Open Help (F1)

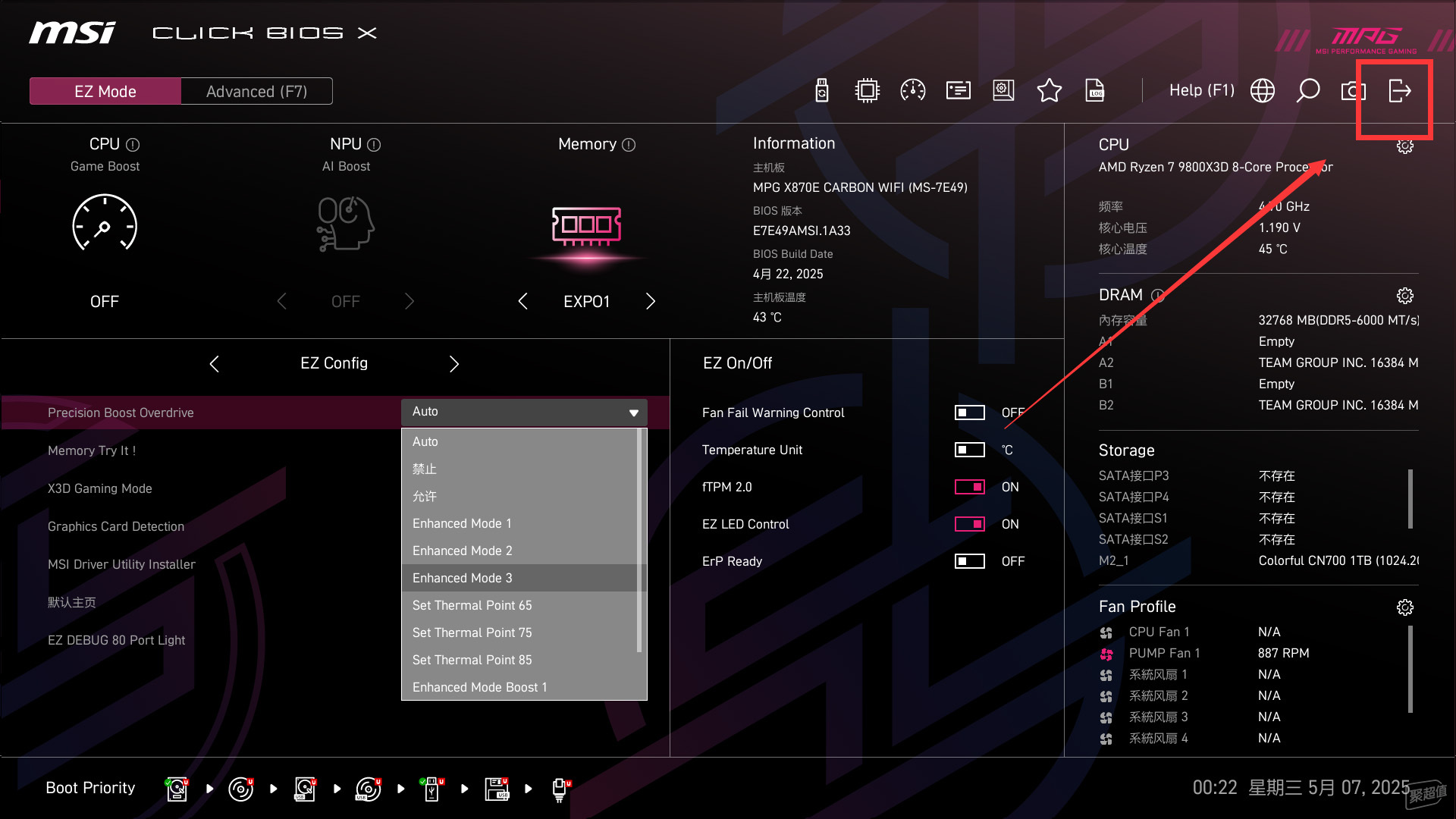1201,91
